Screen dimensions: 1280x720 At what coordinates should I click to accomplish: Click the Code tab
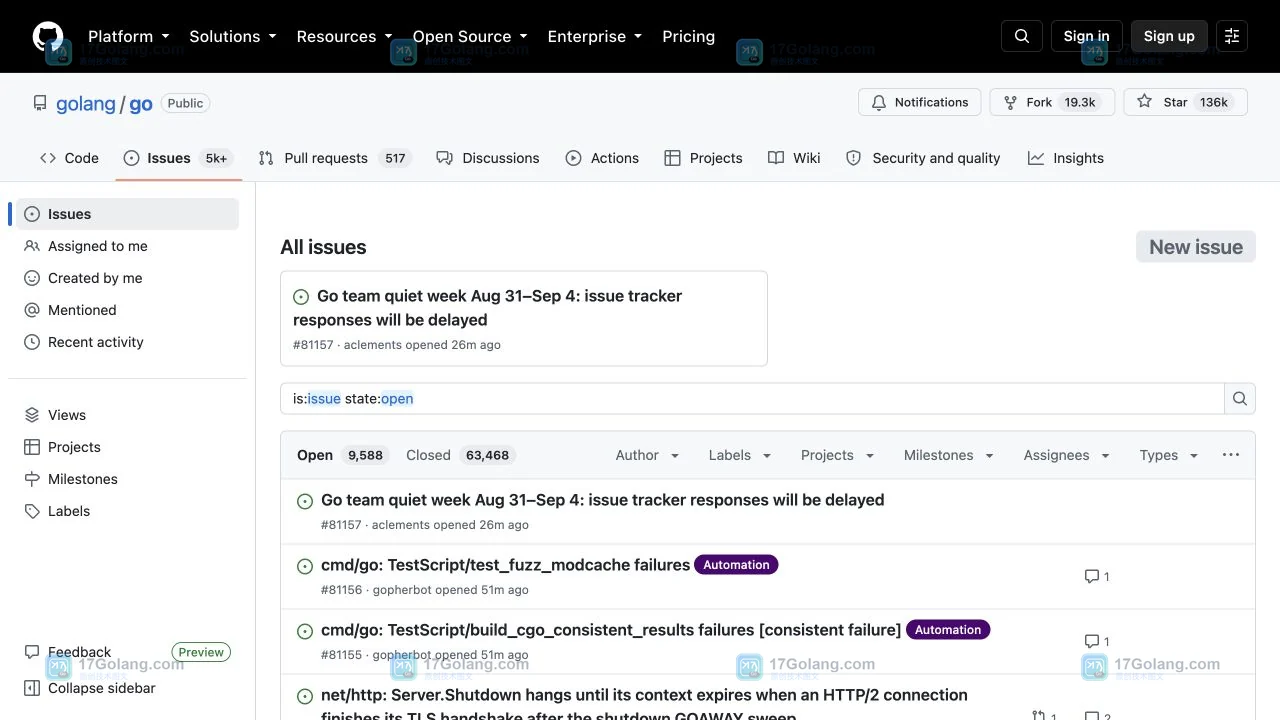(69, 158)
